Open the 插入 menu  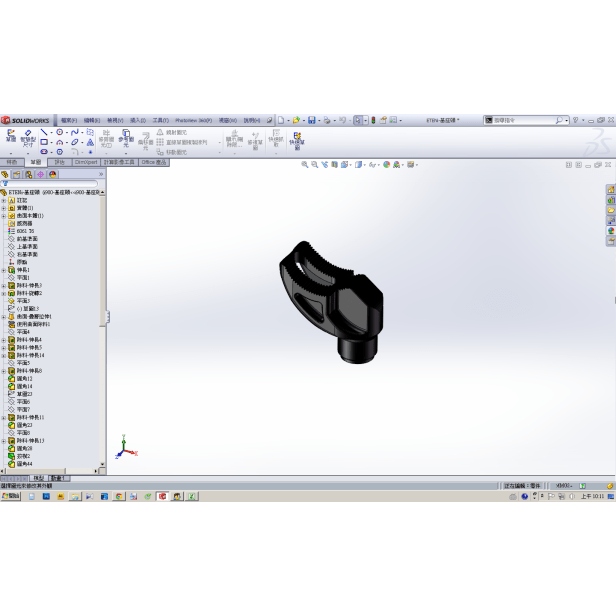tap(138, 120)
